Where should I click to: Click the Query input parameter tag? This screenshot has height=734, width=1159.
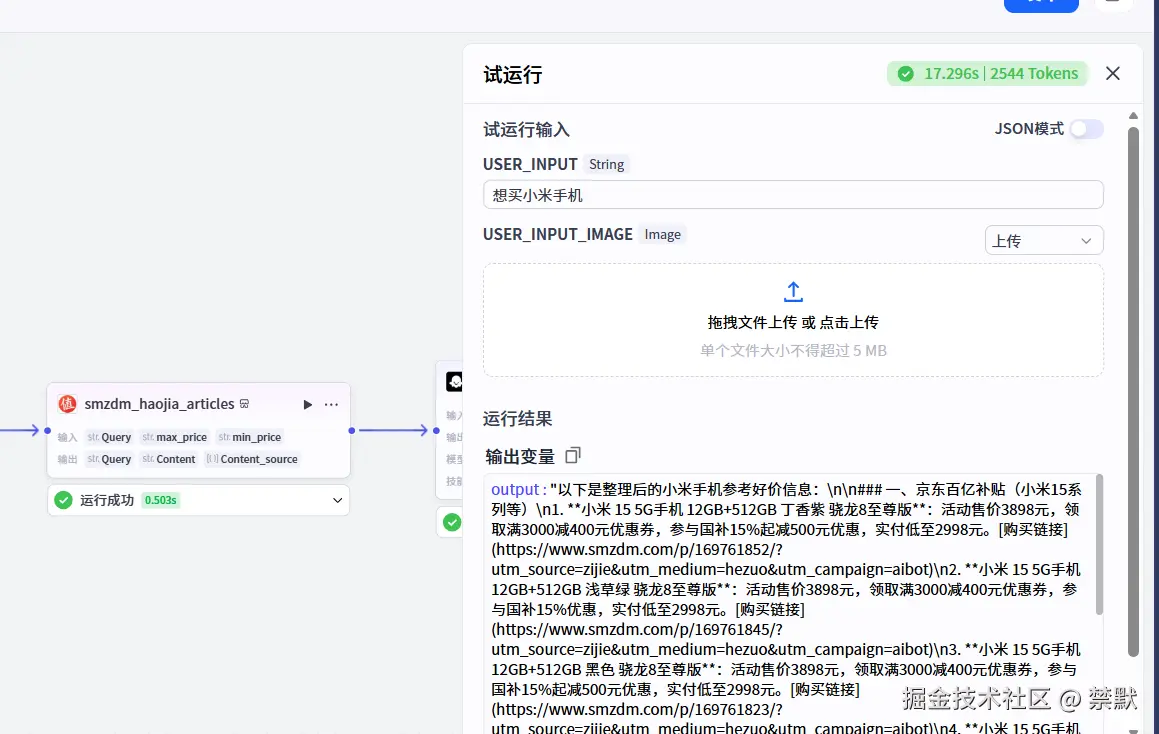click(109, 437)
